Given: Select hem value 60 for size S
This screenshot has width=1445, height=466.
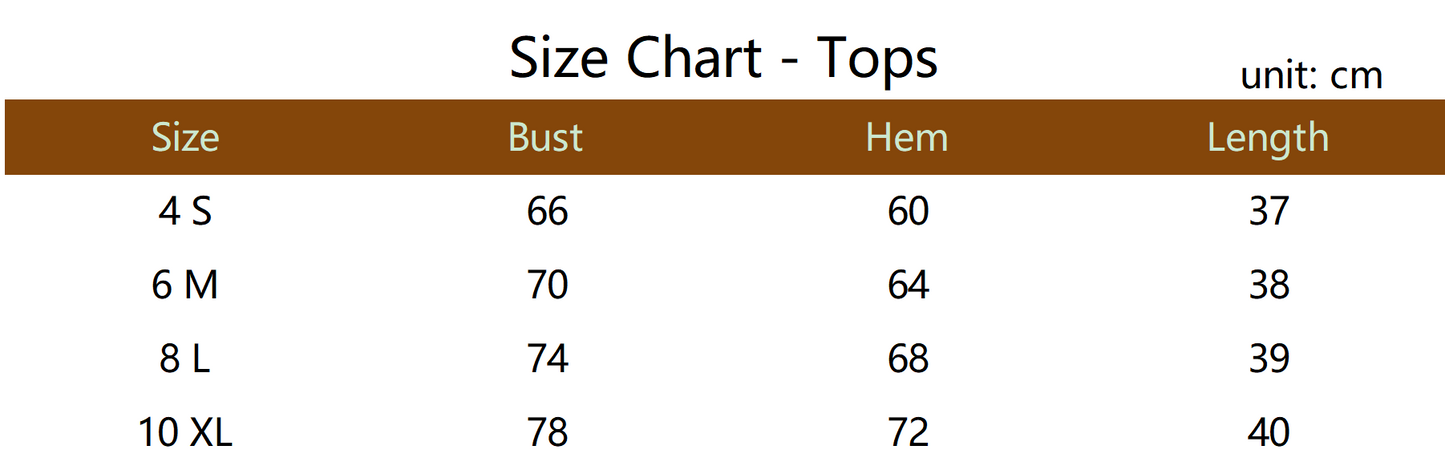Looking at the screenshot, I should tap(908, 212).
